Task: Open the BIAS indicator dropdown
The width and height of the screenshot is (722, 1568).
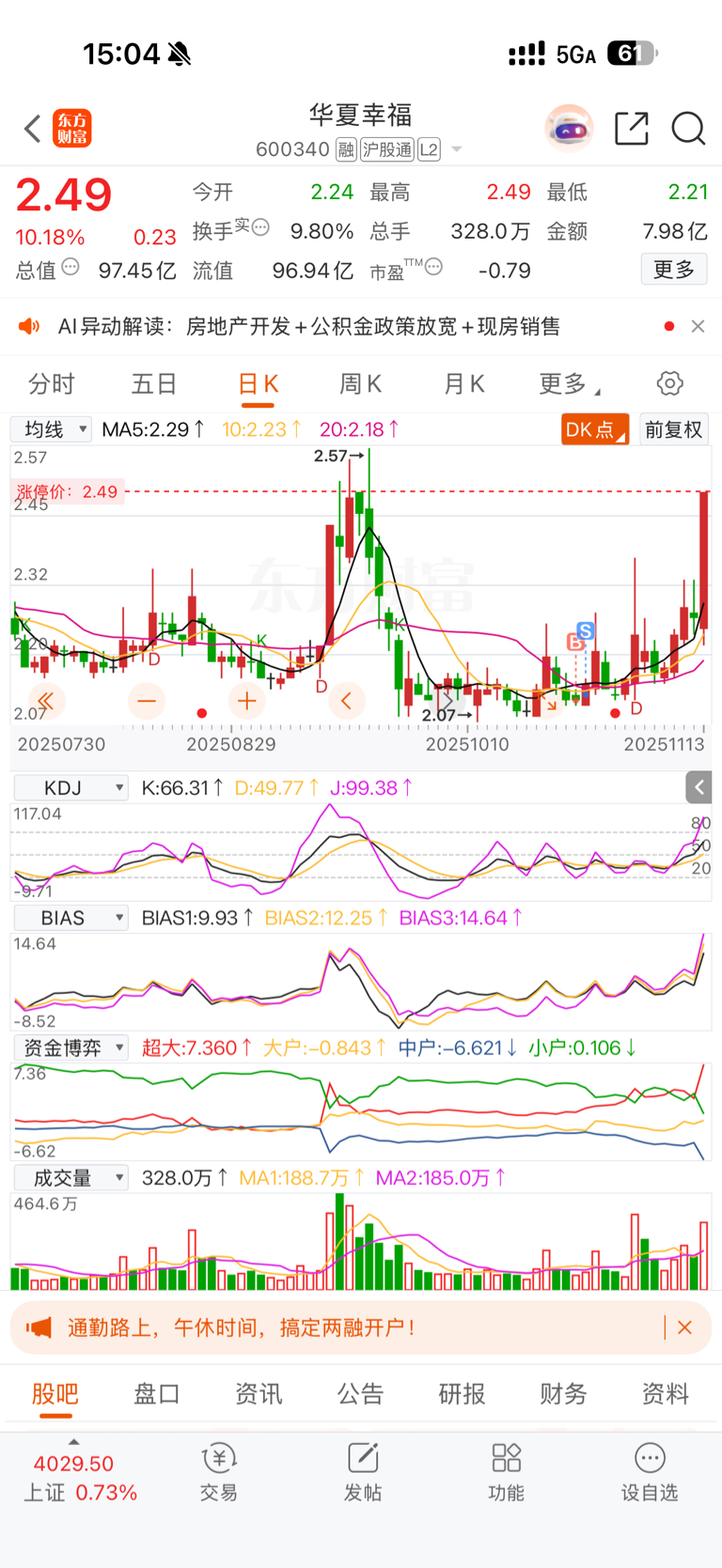Action: coord(71,918)
